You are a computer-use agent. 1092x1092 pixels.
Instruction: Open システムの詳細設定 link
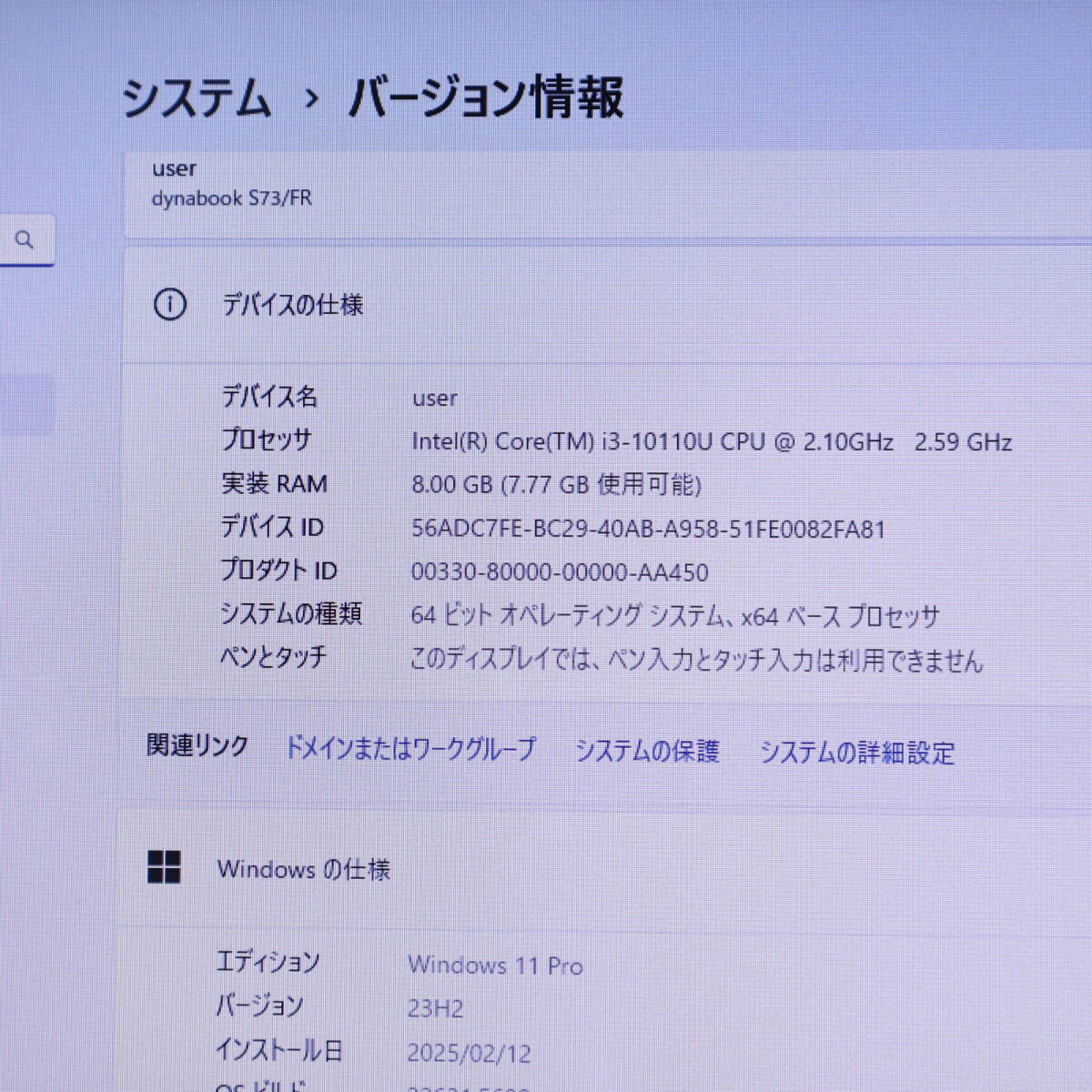(x=857, y=753)
